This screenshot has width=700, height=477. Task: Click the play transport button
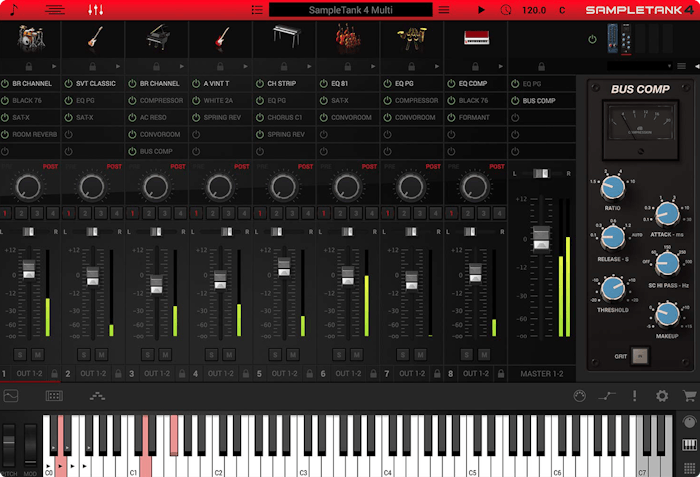[x=481, y=9]
